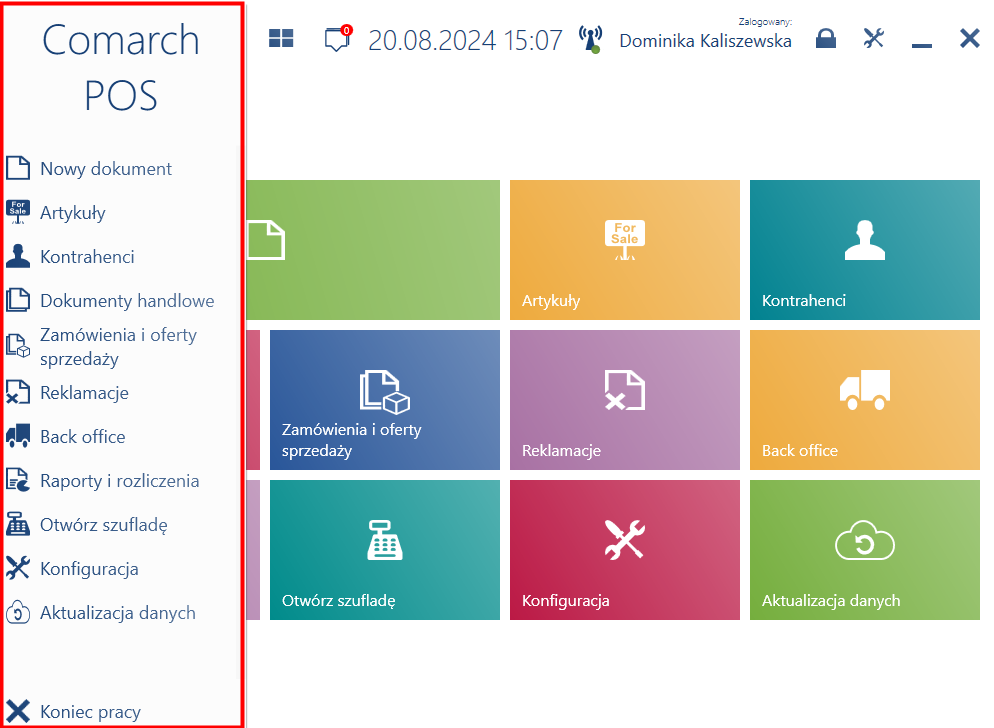Open the orange Artykuły tile
This screenshot has width=994, height=728.
coord(624,250)
